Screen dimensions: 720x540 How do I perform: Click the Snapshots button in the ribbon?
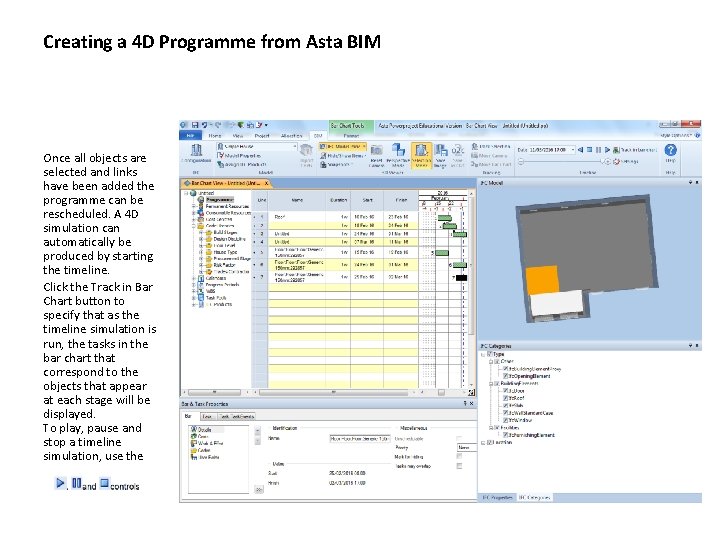point(335,164)
